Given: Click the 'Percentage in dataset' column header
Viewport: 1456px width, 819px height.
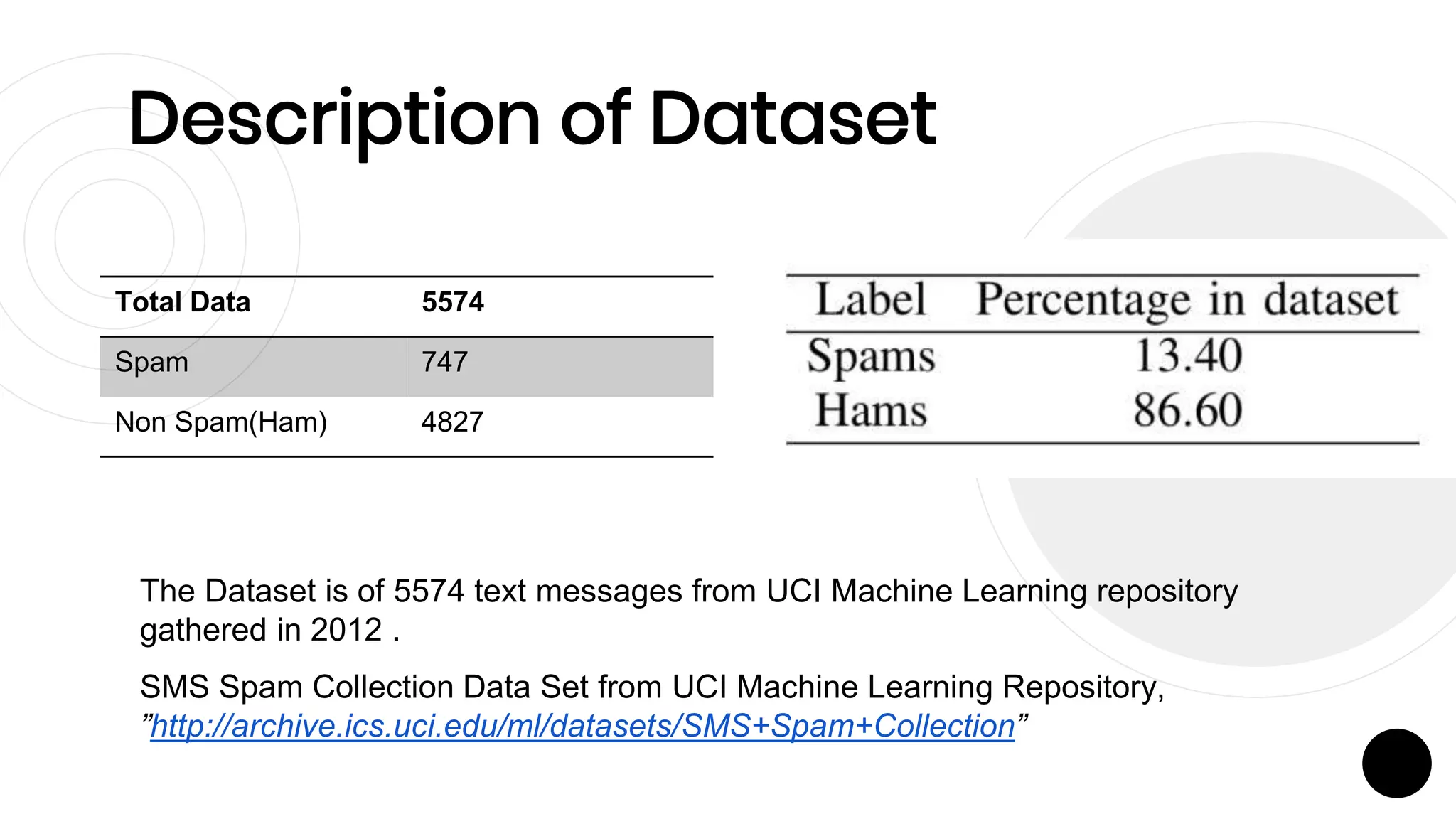Looking at the screenshot, I should coord(1187,299).
